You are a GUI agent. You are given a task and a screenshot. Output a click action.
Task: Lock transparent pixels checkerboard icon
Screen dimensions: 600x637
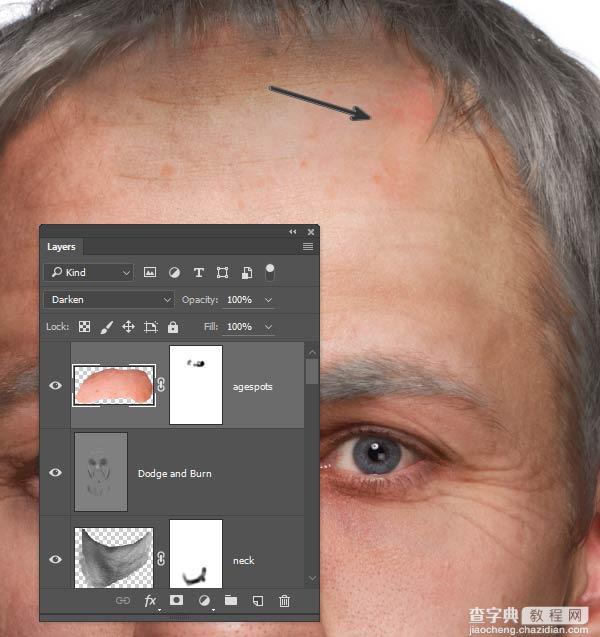84,327
